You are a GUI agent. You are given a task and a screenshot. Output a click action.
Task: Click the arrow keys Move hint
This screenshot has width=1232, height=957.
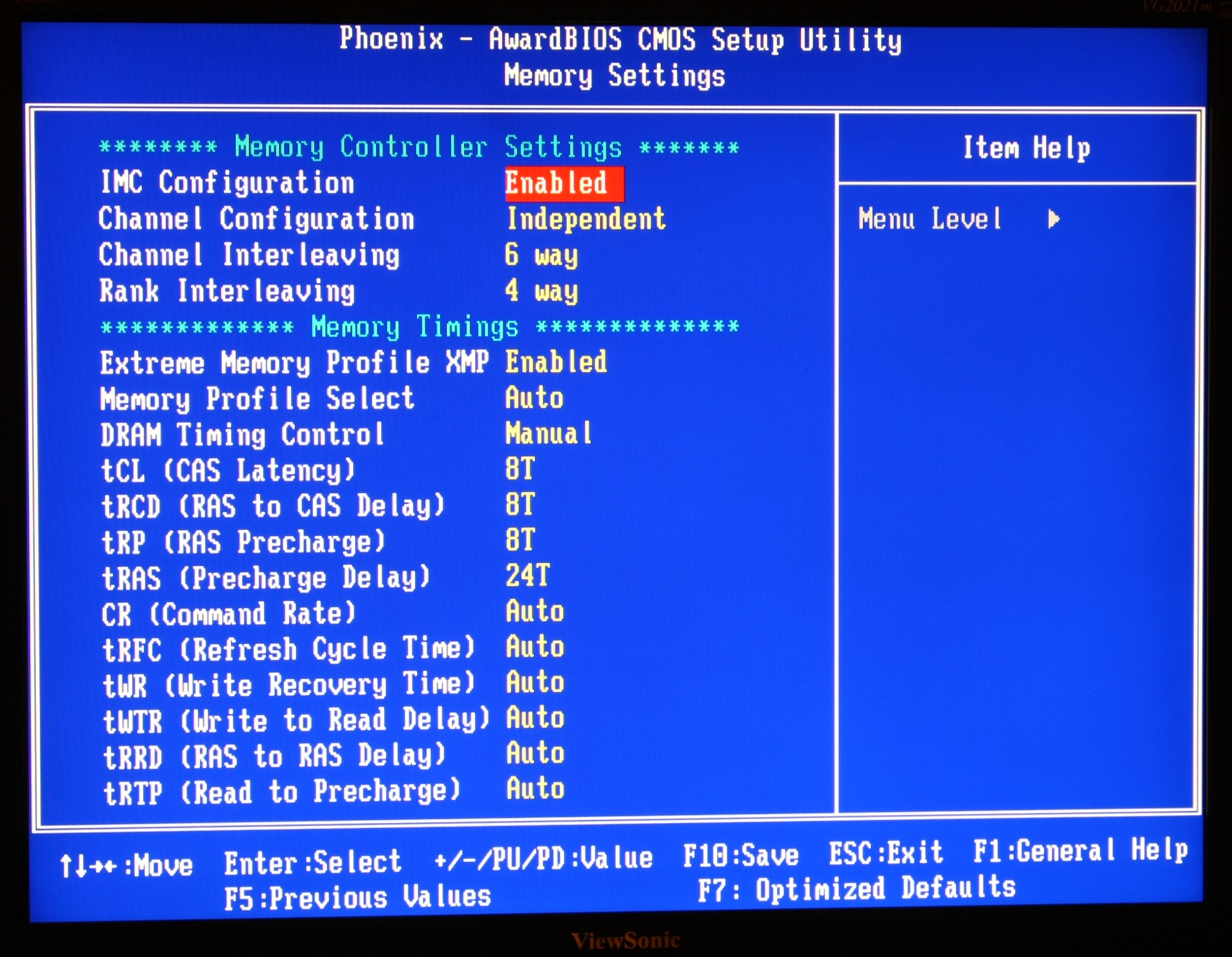click(127, 866)
